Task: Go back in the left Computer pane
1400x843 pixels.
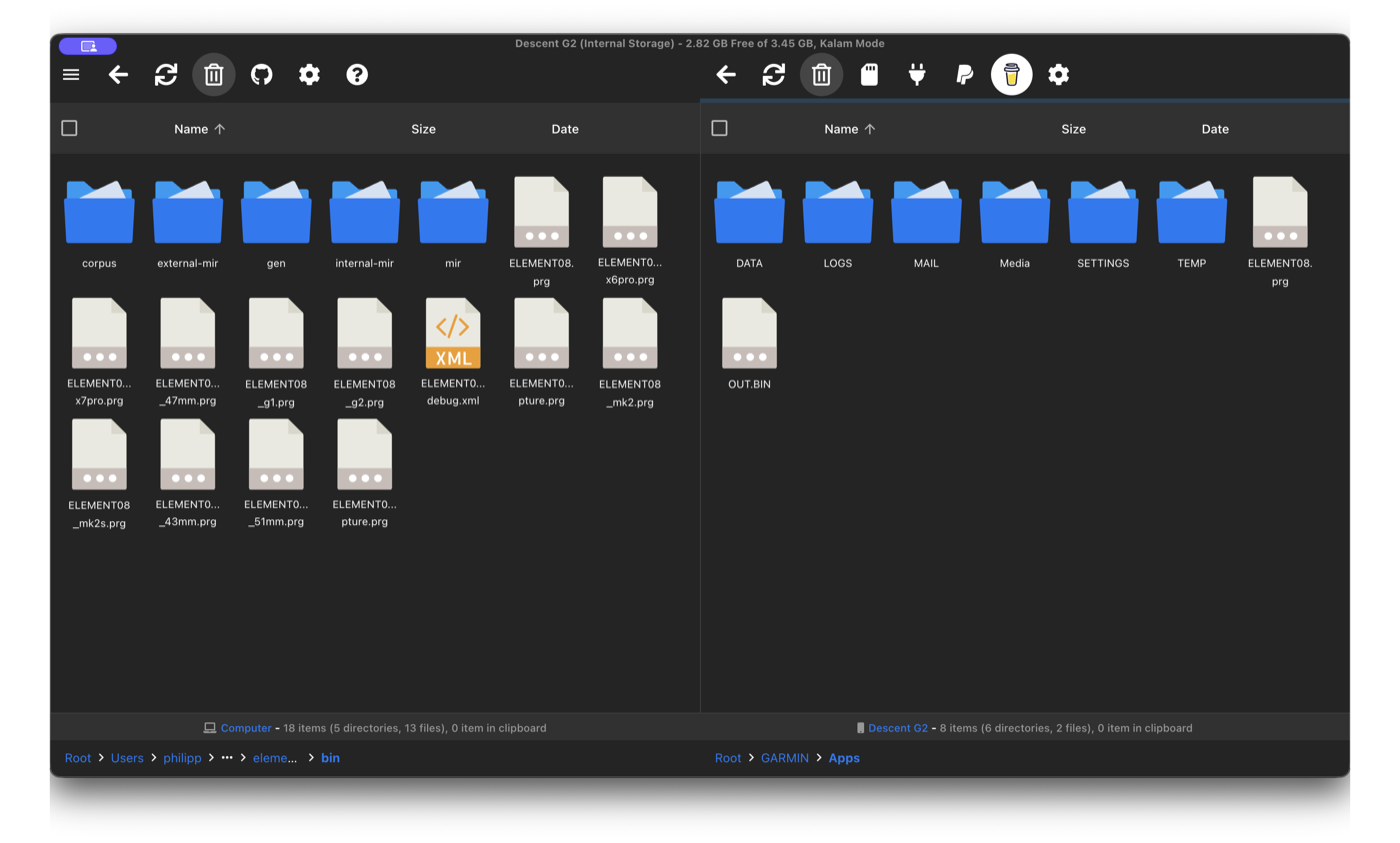Action: coord(118,75)
